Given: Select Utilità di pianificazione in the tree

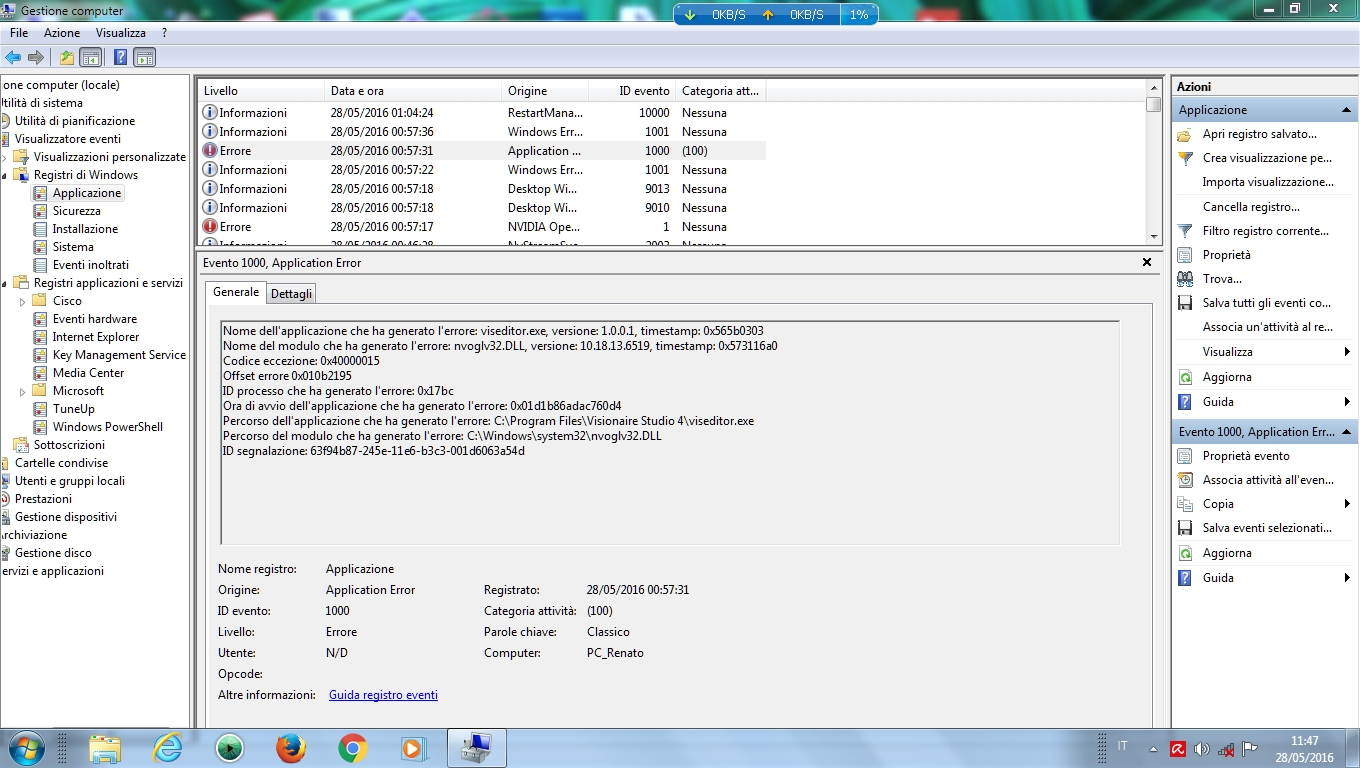Looking at the screenshot, I should [74, 121].
